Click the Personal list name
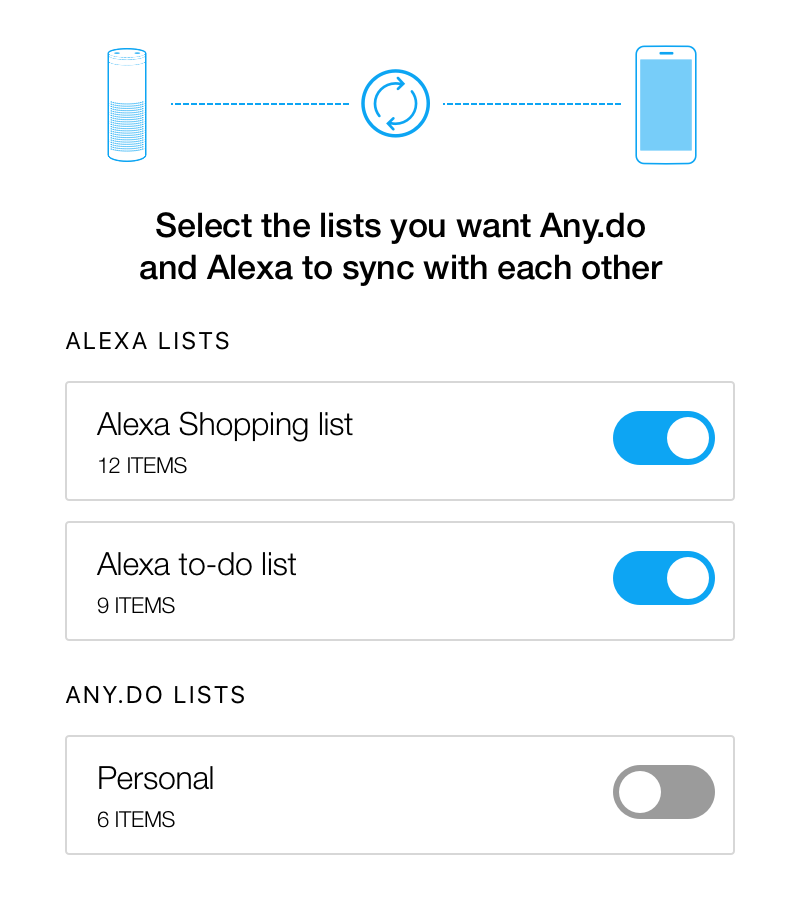 tap(156, 779)
